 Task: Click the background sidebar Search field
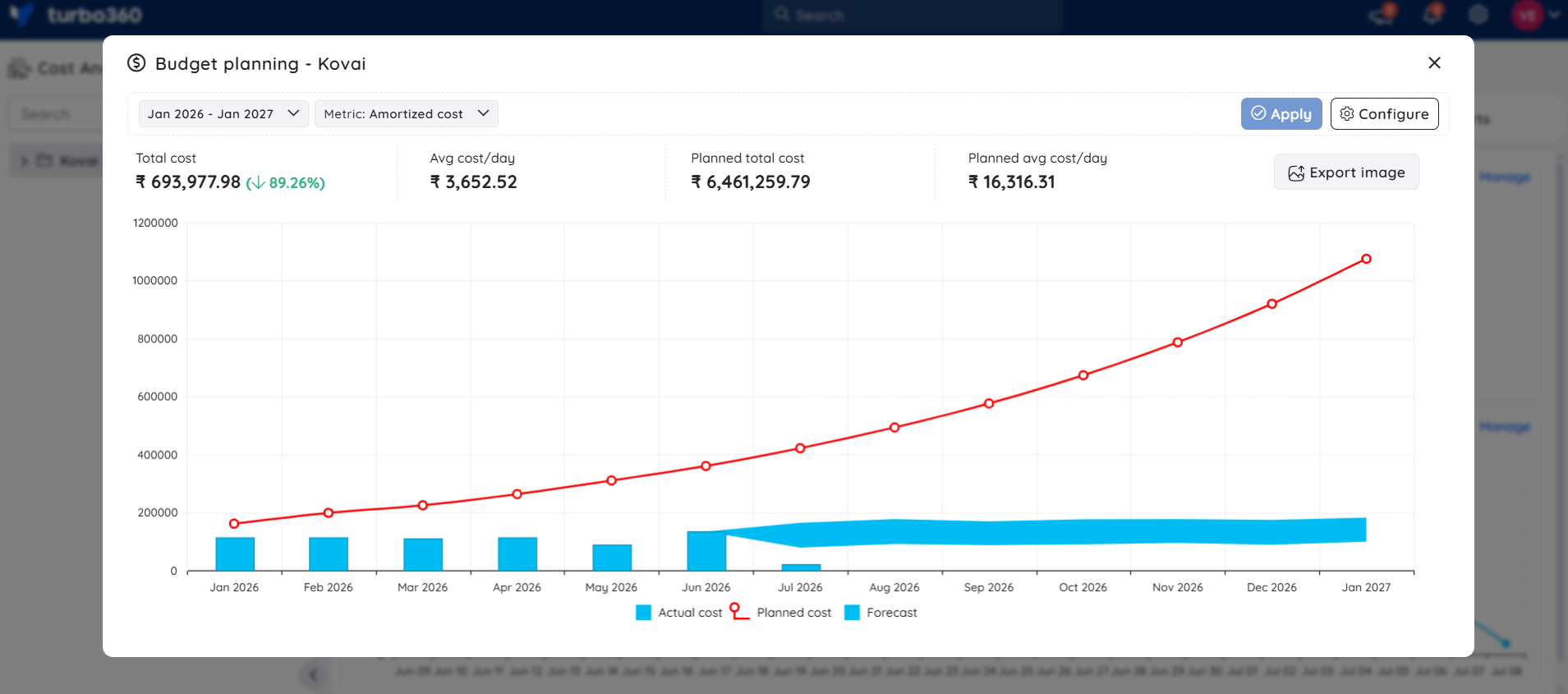56,114
